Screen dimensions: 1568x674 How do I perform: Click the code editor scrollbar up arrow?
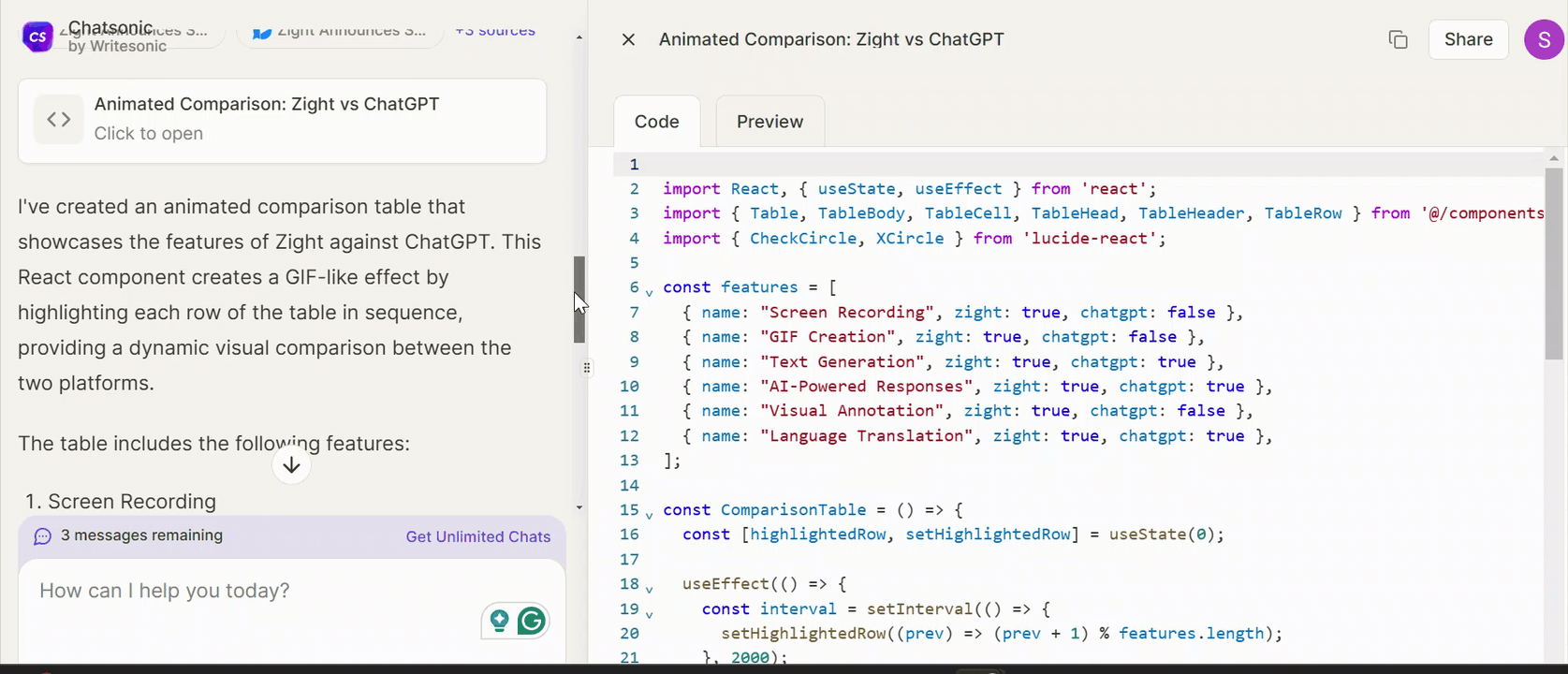pos(1554,158)
